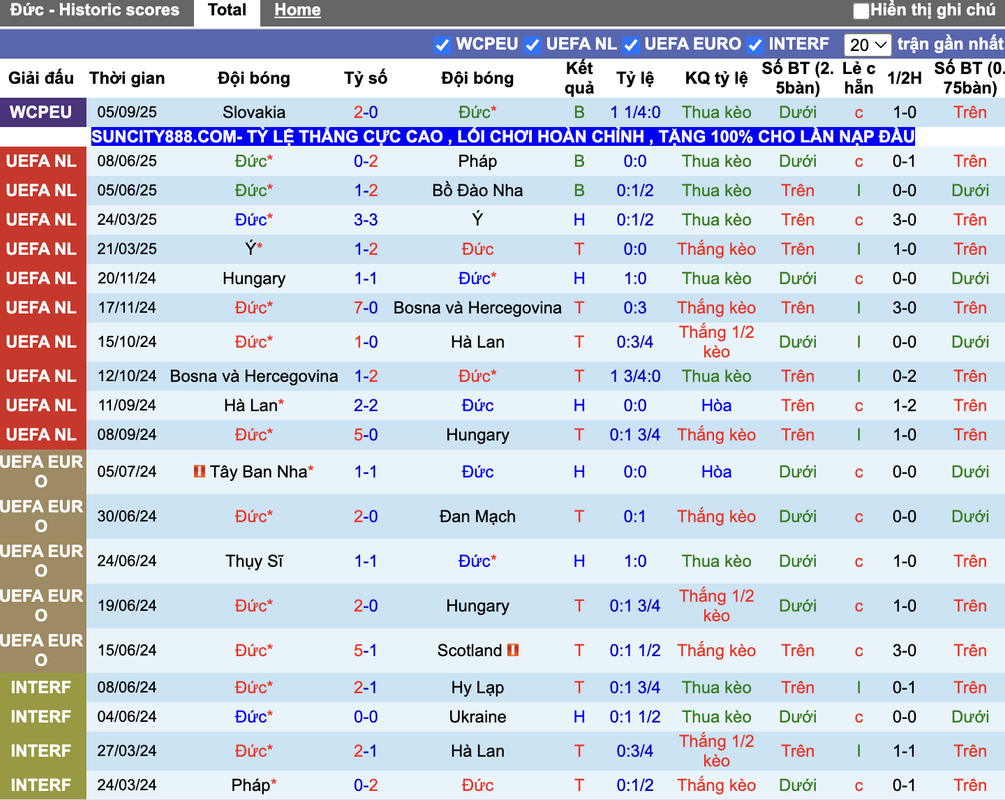Click the 0-0 score on 04/06/24
This screenshot has height=800, width=1005.
pyautogui.click(x=365, y=717)
